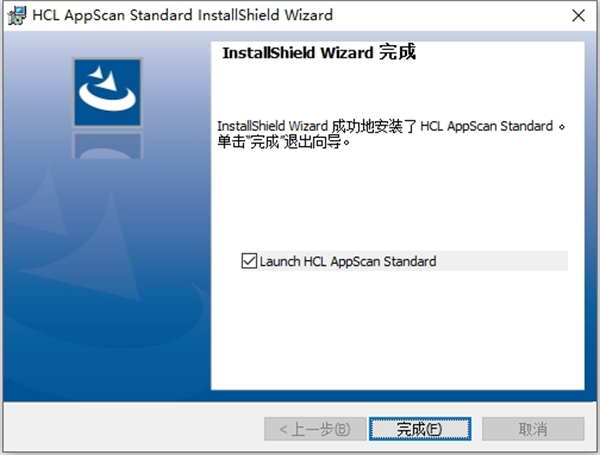This screenshot has height=455, width=600.
Task: Click the "单击完成退出向导" instruction text
Action: (x=284, y=142)
